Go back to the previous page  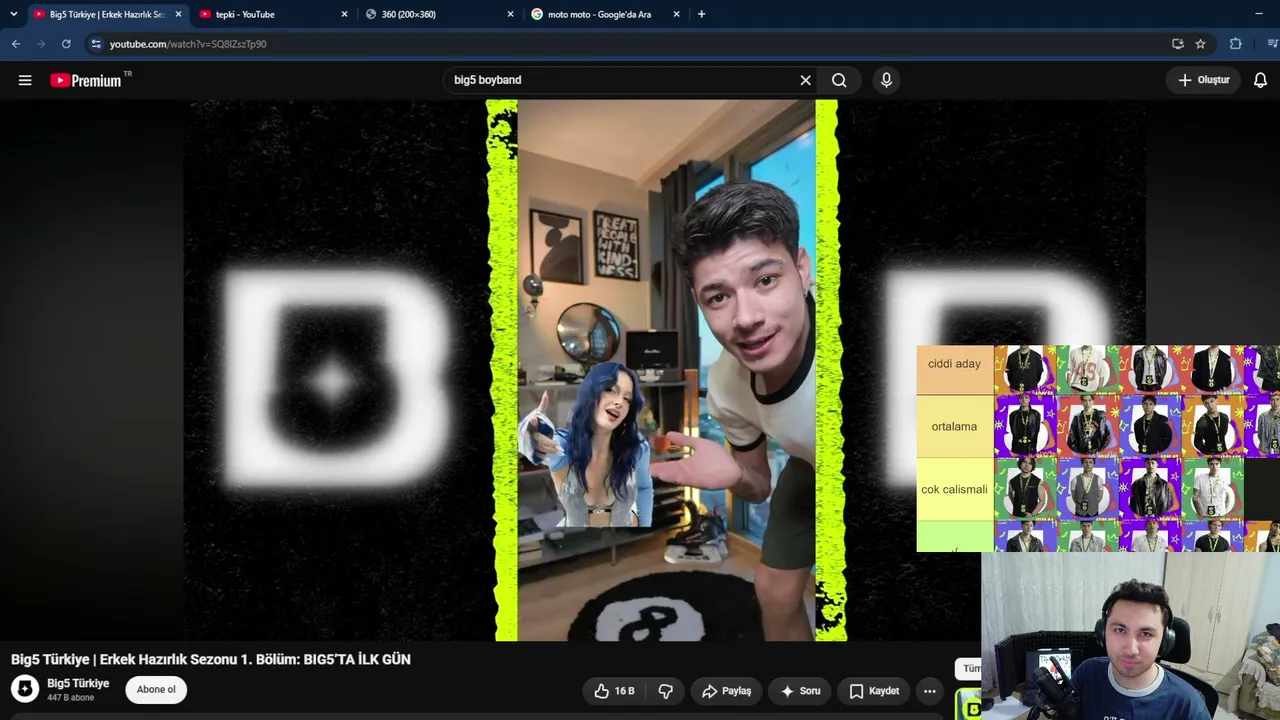[x=16, y=44]
